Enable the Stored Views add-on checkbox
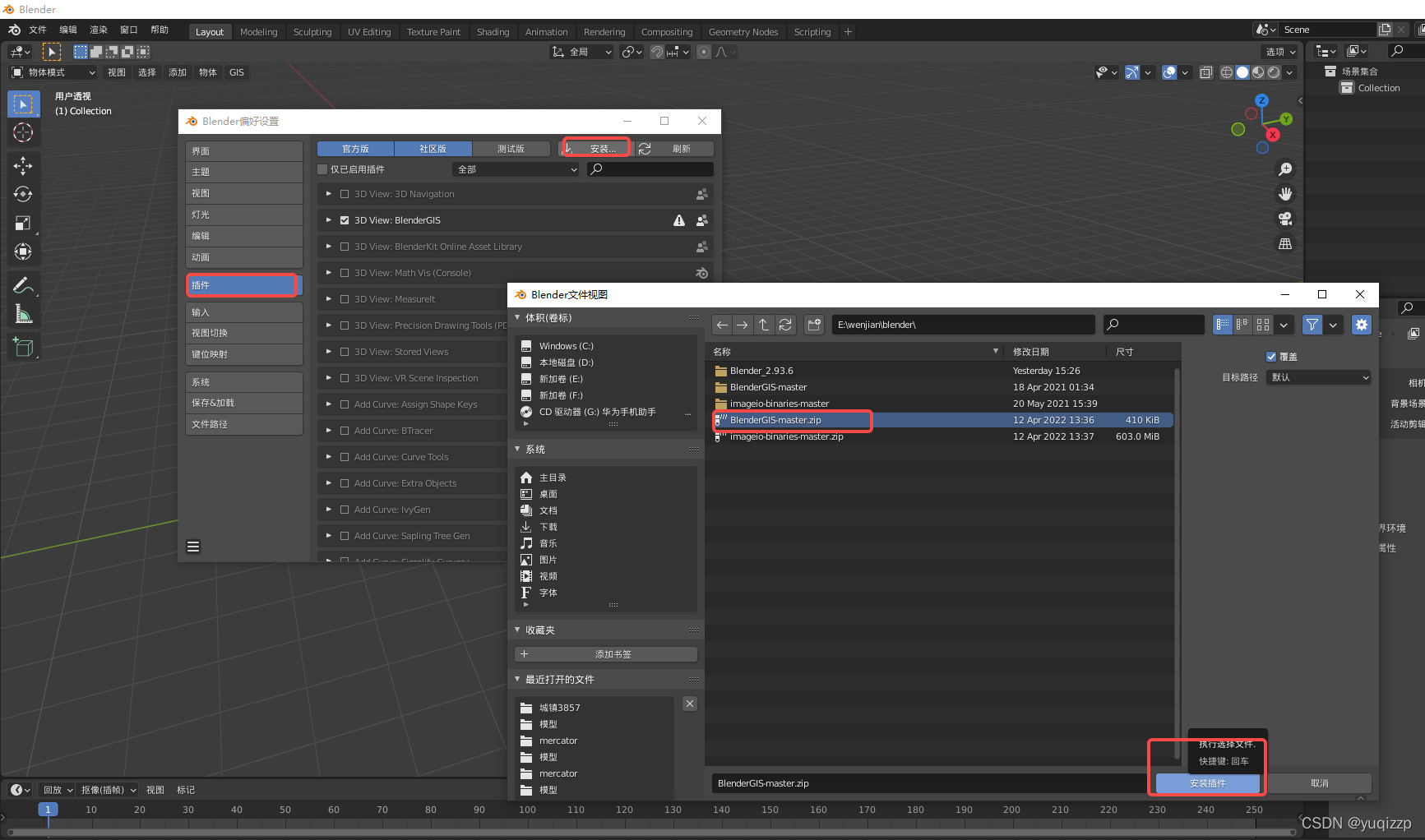 [x=345, y=352]
